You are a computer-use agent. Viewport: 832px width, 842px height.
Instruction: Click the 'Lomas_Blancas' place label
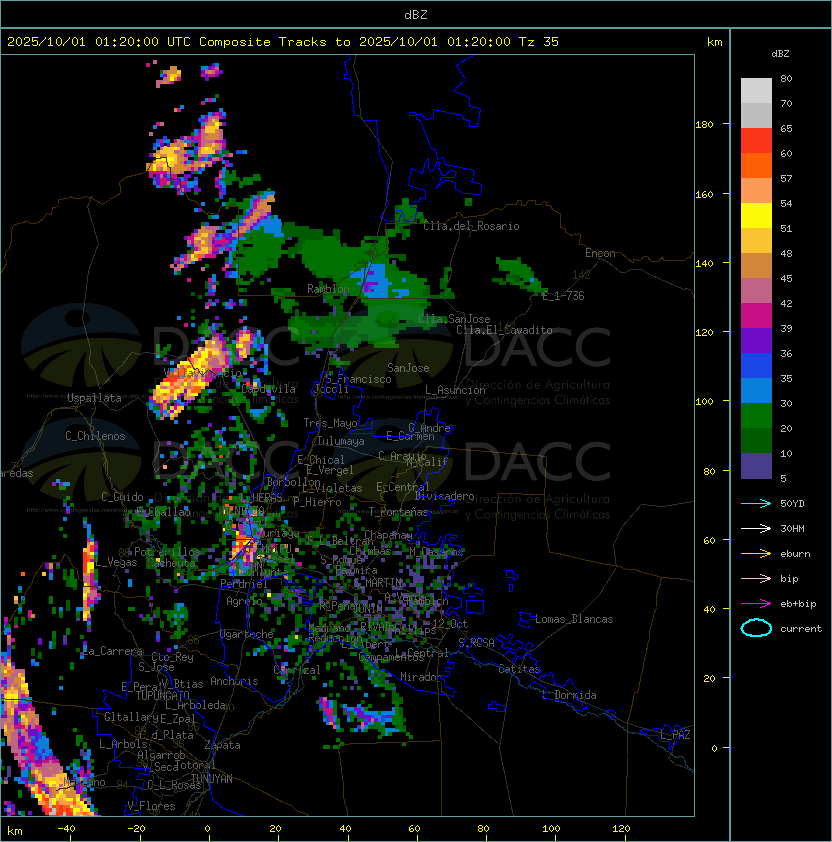574,619
